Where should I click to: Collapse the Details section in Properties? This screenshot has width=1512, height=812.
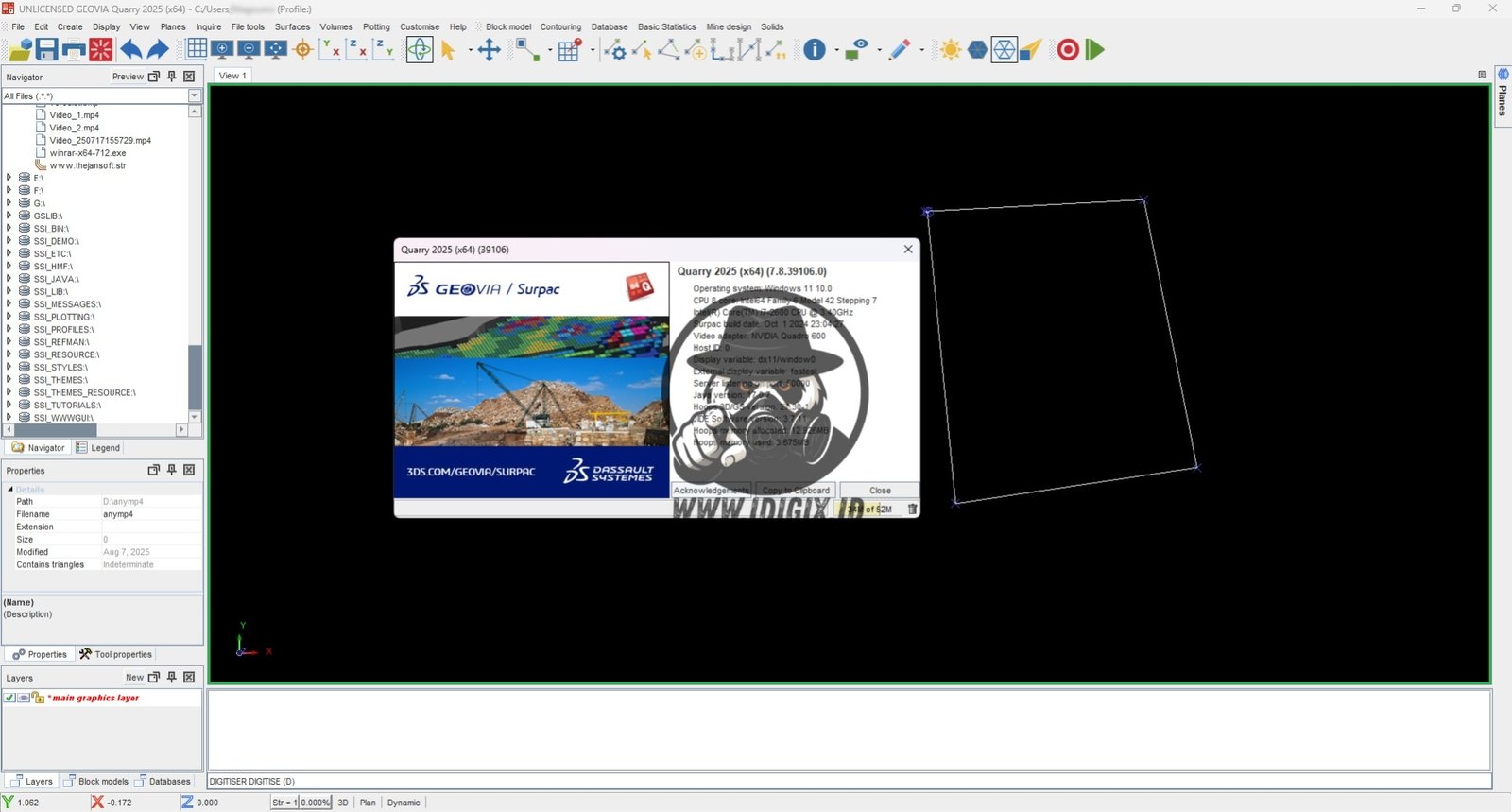click(10, 490)
